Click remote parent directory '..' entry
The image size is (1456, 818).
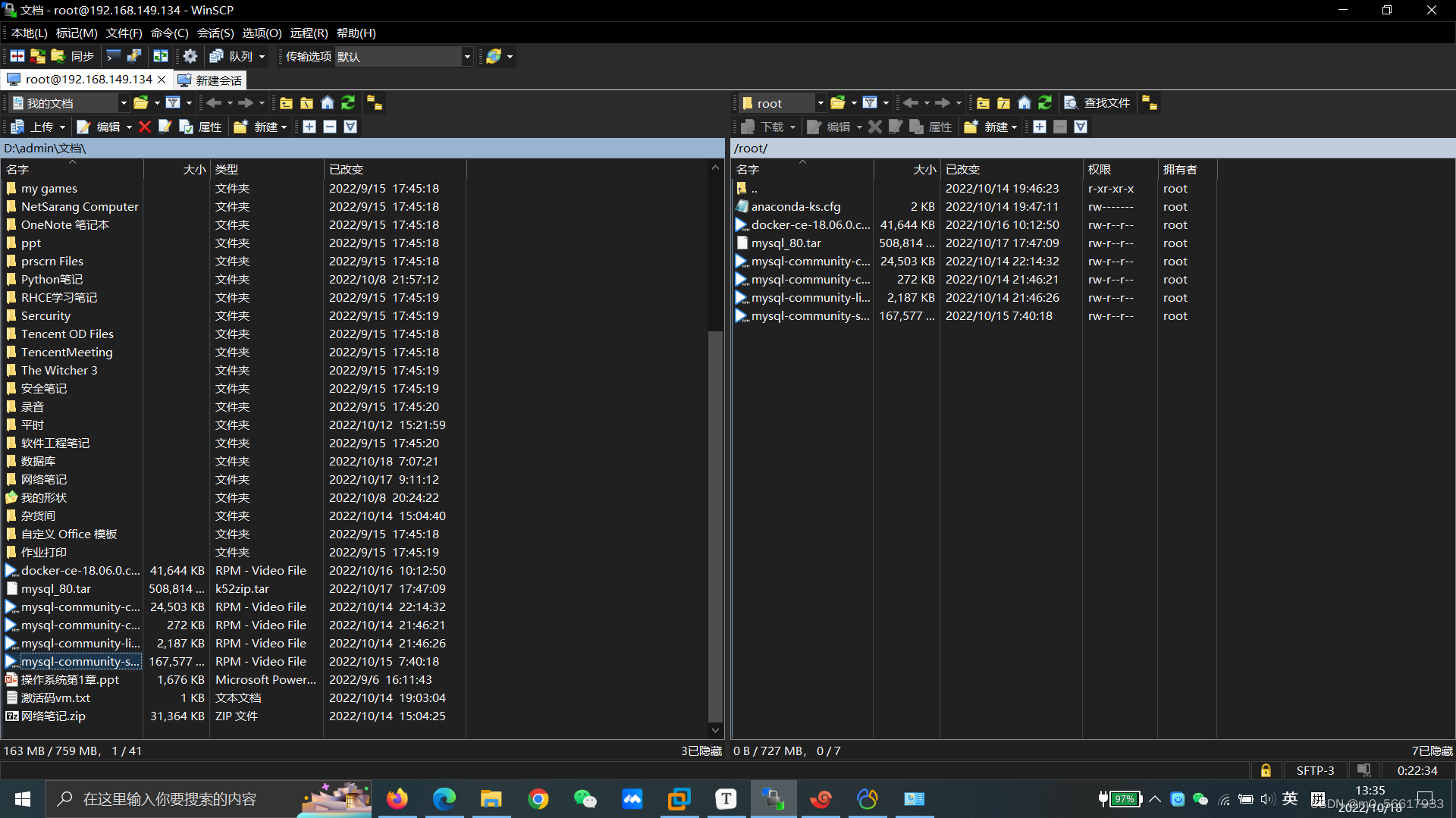point(754,189)
